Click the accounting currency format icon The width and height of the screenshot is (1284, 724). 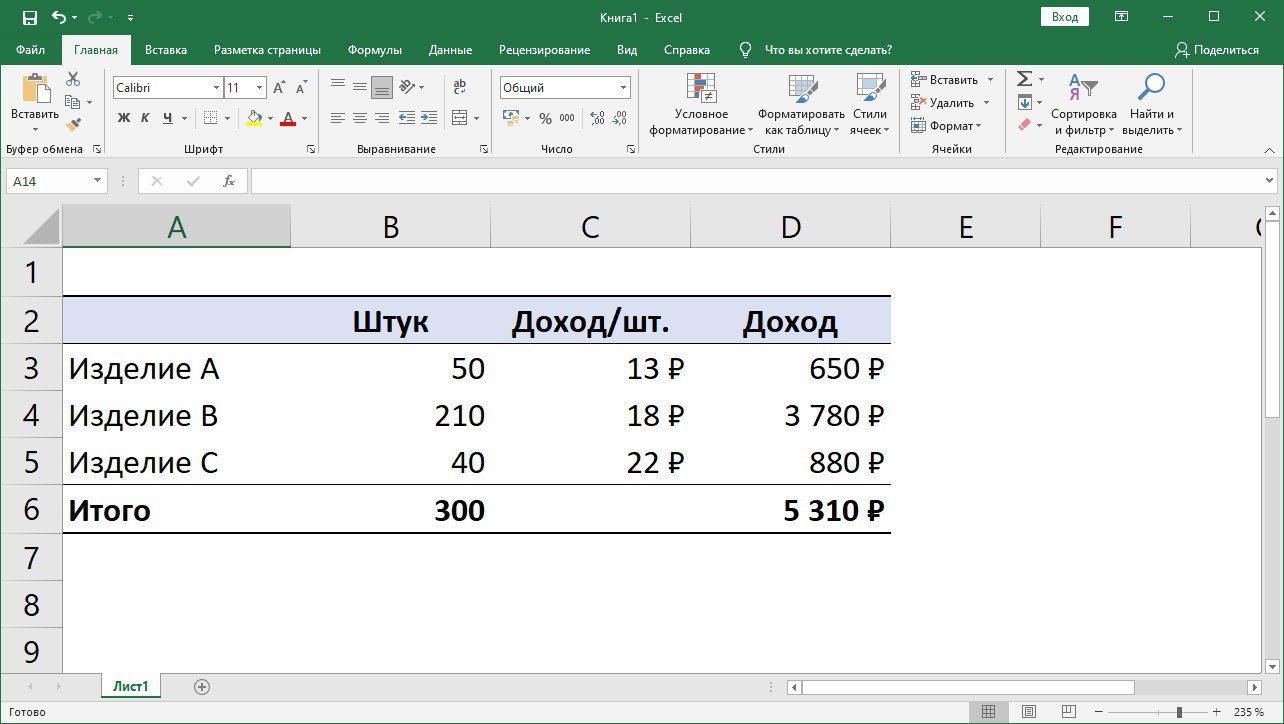click(511, 118)
